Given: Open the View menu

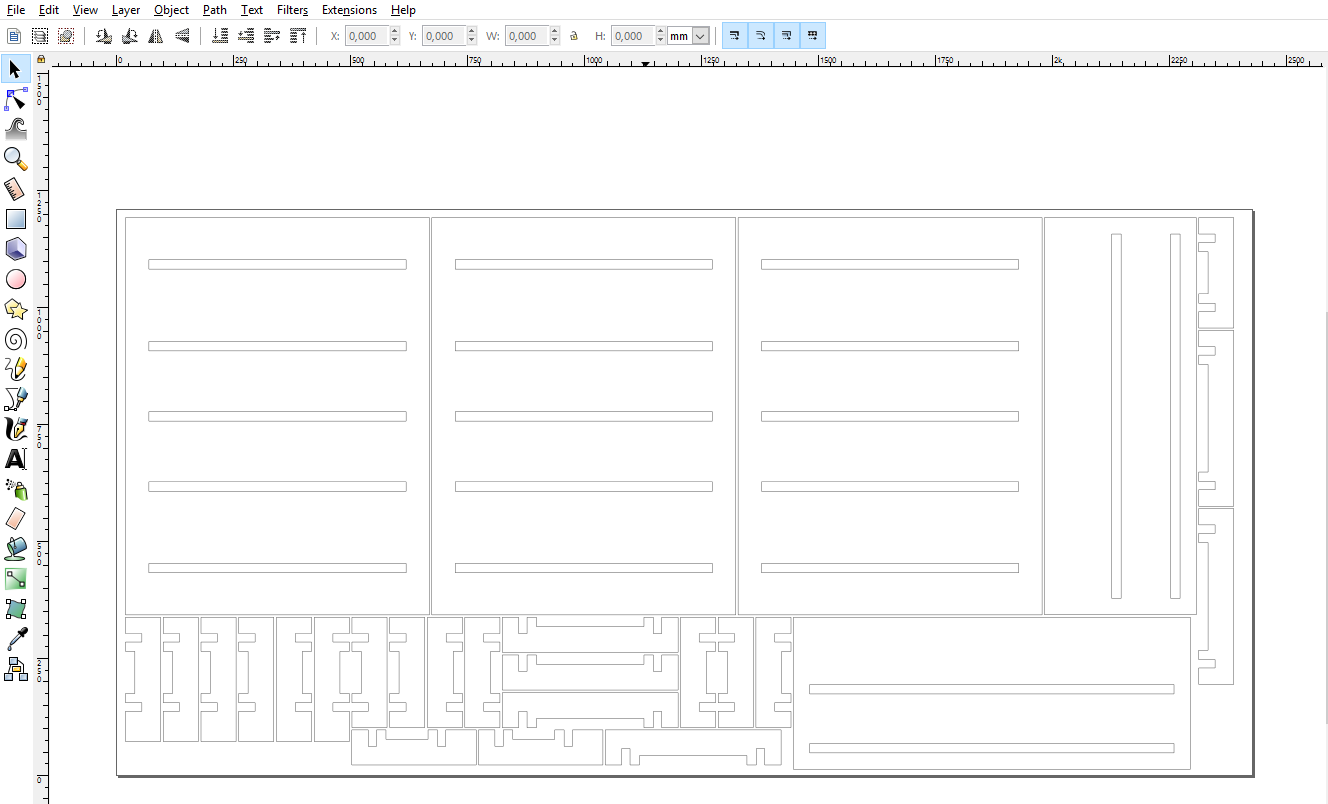Looking at the screenshot, I should [x=85, y=10].
